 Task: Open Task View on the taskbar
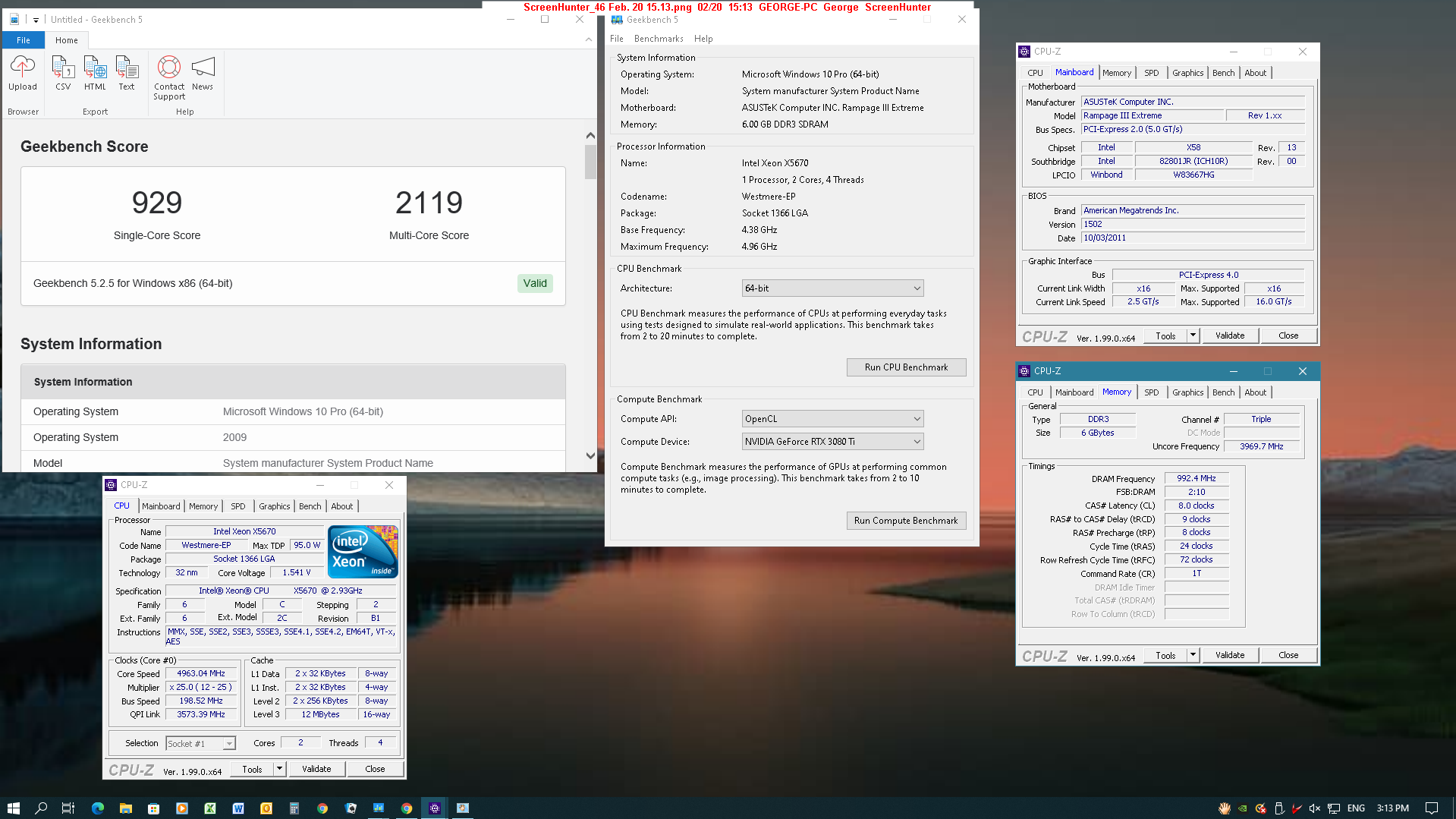click(68, 808)
